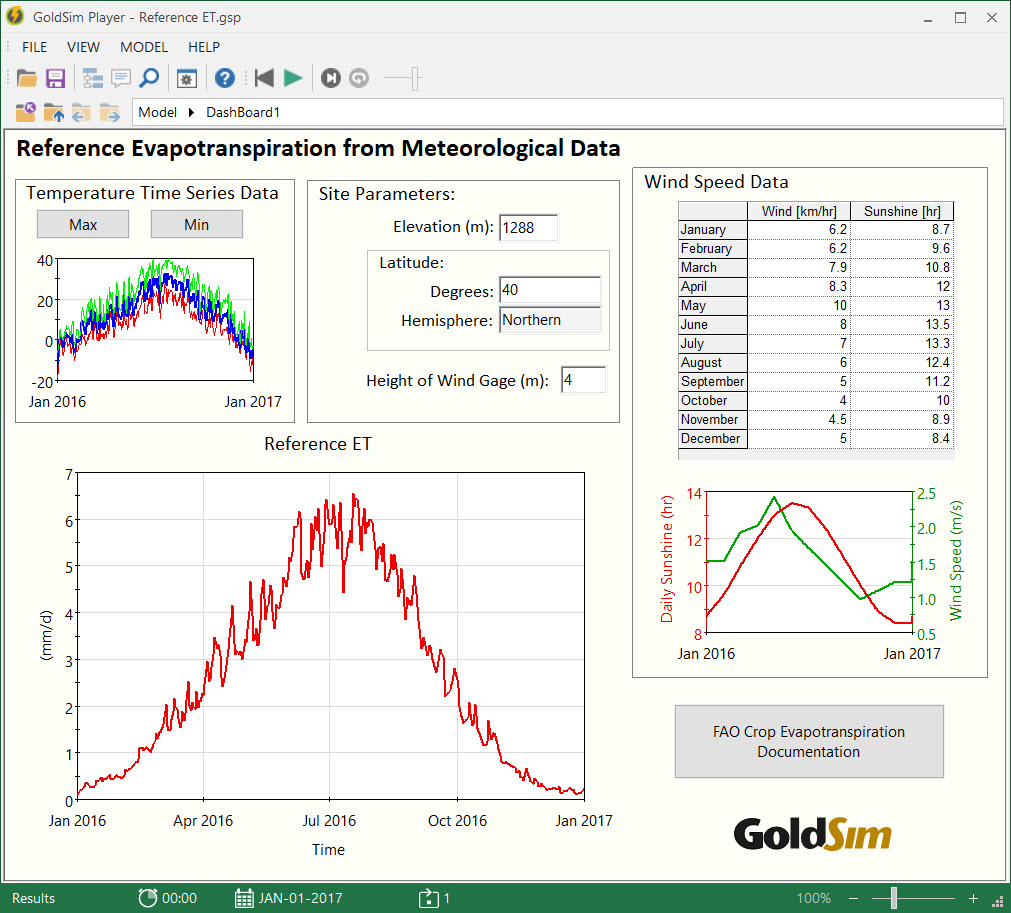Open the Hemisphere selection box showing Northern
The height and width of the screenshot is (913, 1011).
click(x=550, y=320)
